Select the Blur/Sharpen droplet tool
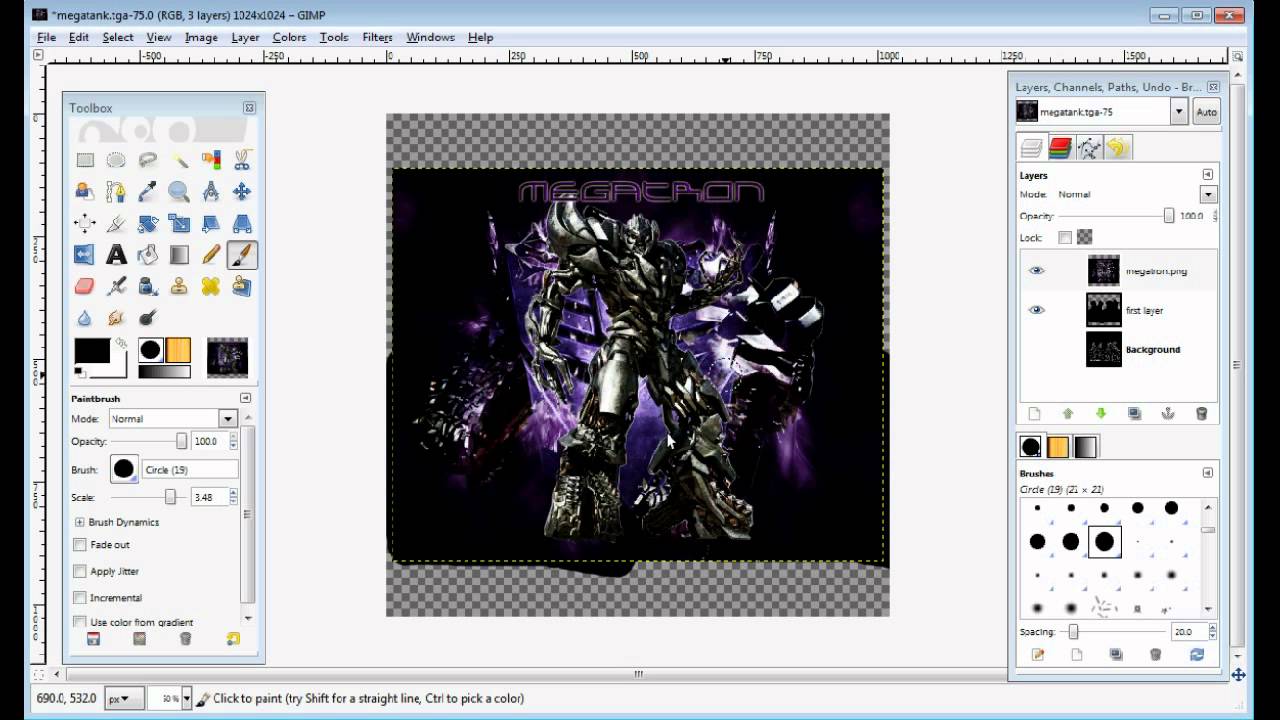Viewport: 1280px width, 720px height. click(x=85, y=318)
